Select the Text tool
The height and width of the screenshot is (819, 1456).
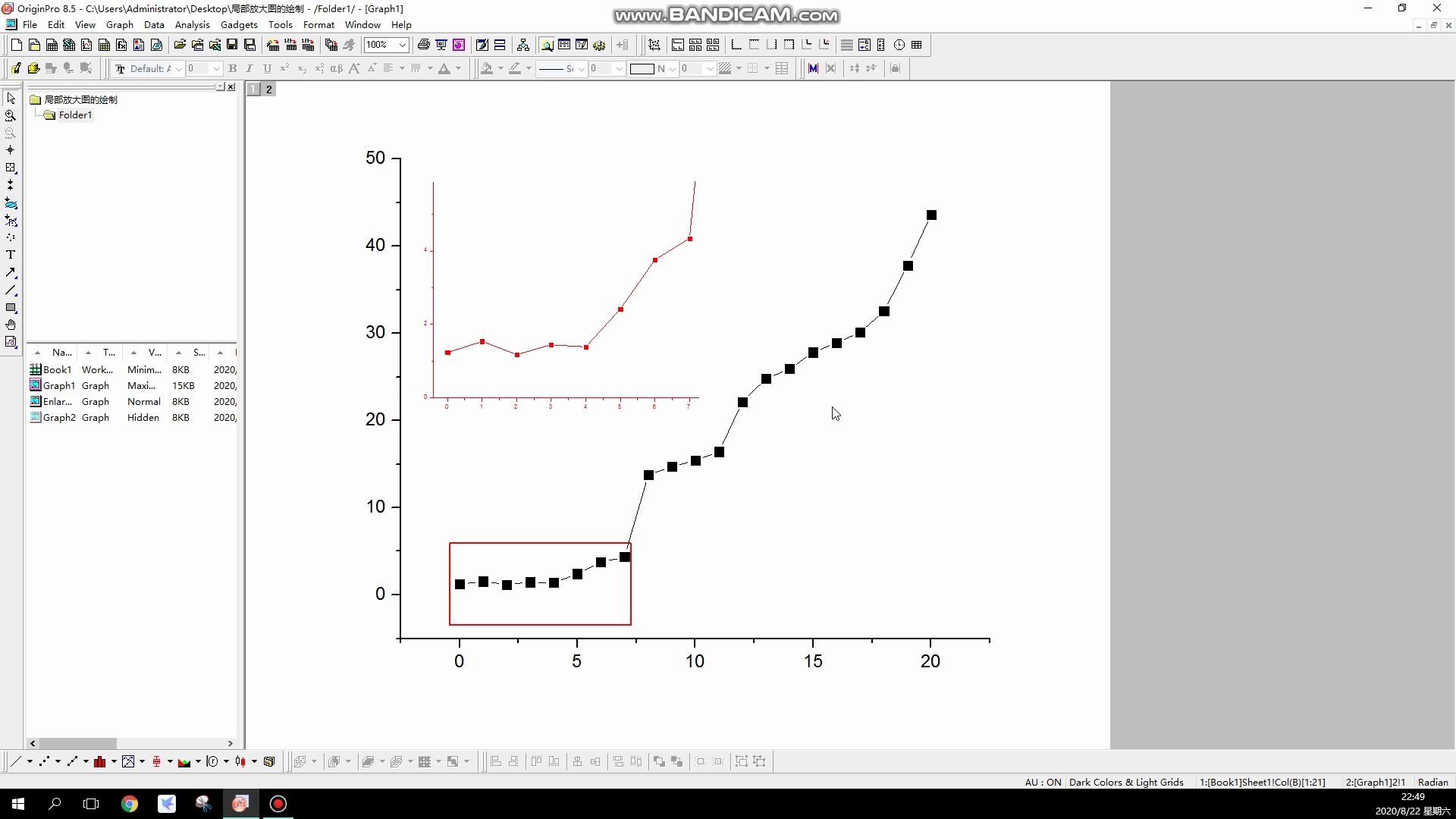[11, 255]
